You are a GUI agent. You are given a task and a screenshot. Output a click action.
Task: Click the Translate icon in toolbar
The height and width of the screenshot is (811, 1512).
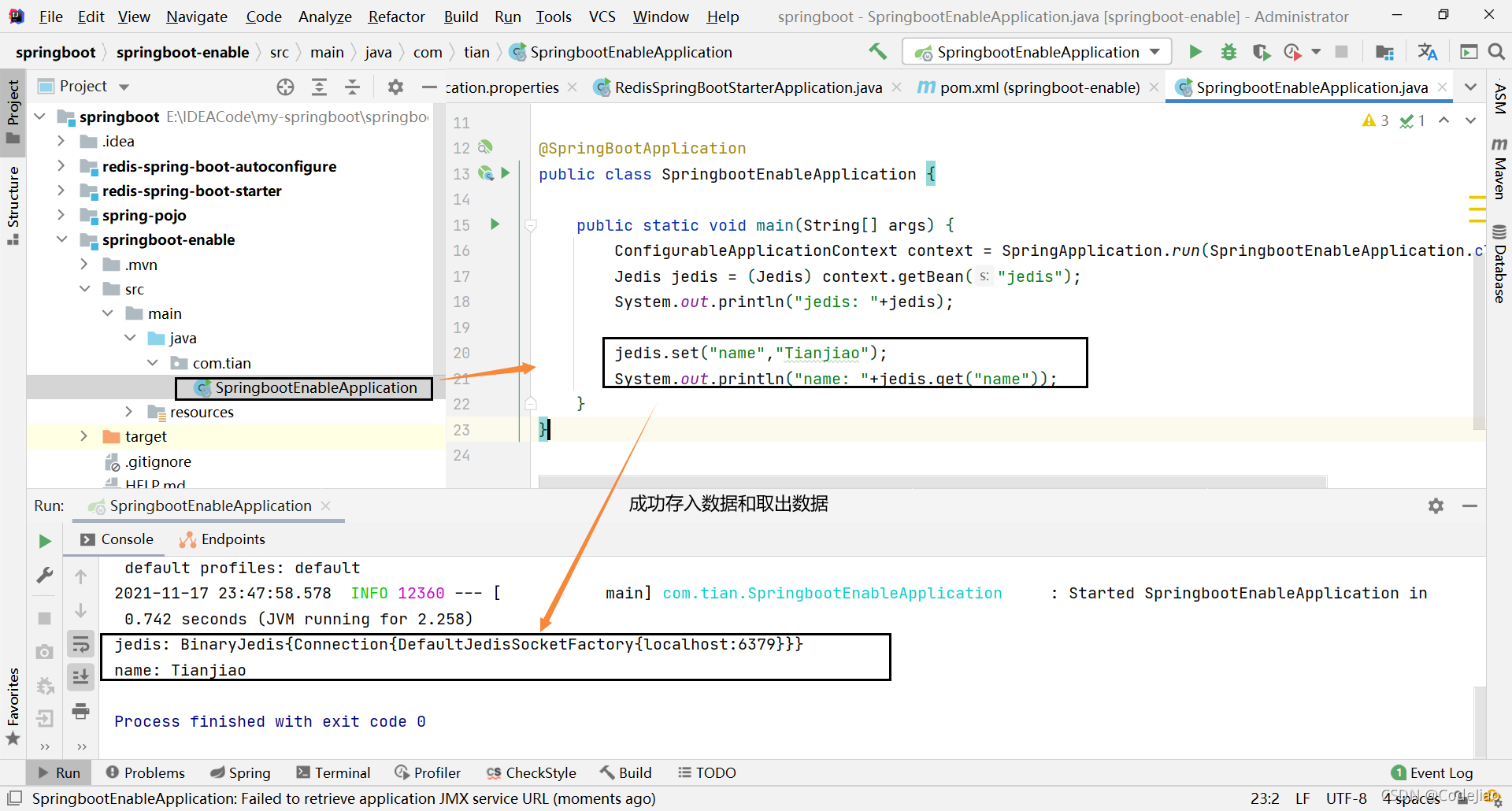point(1427,52)
